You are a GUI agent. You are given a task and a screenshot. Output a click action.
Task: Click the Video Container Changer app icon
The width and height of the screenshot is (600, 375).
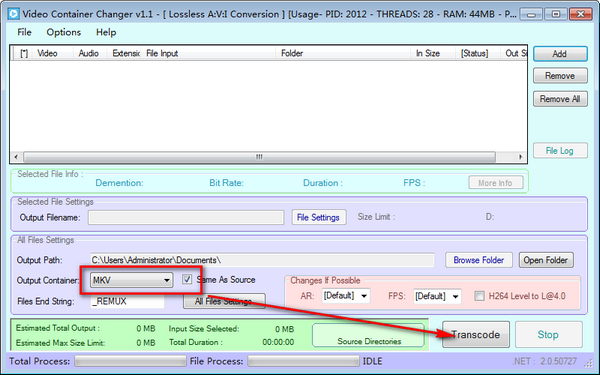tap(13, 14)
